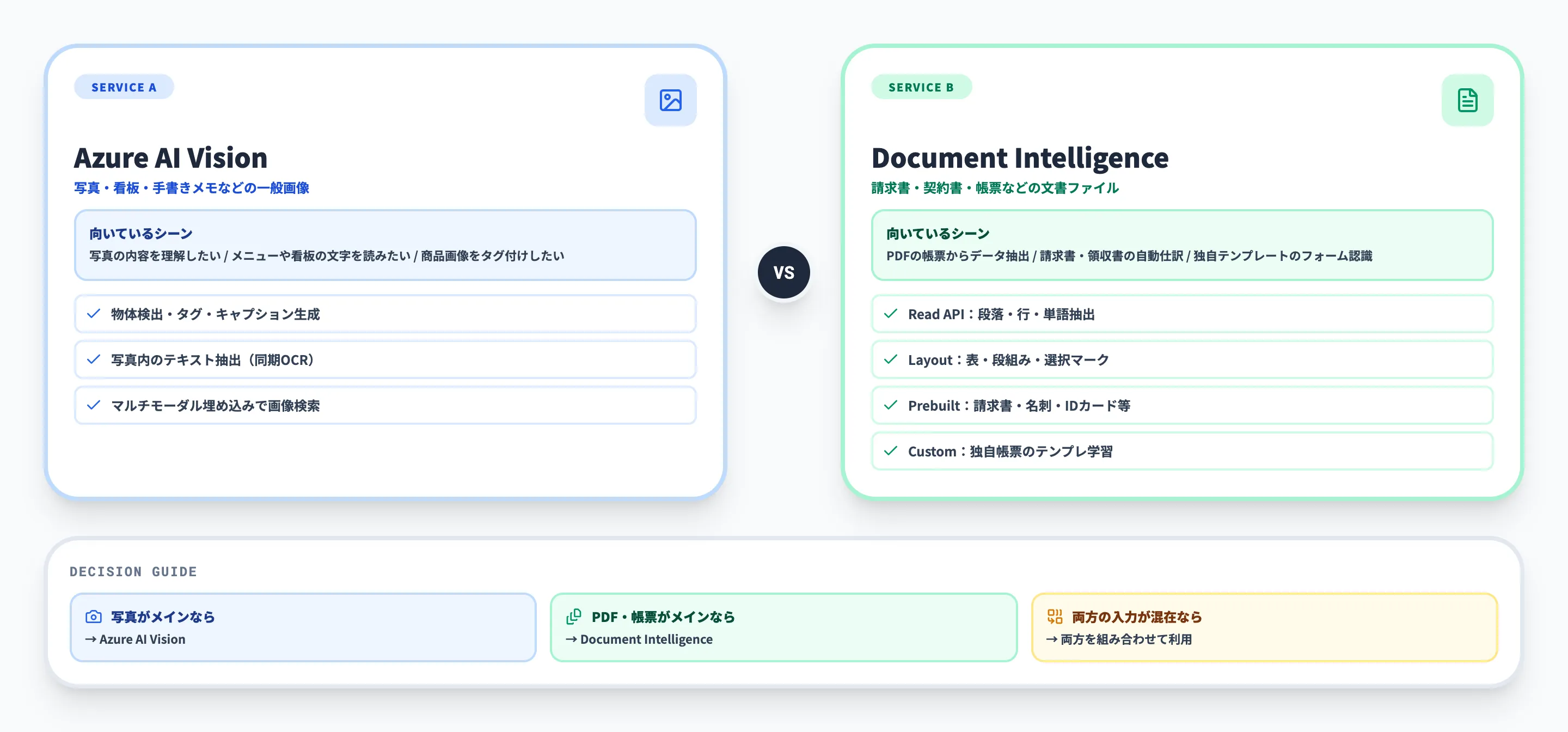Screen dimensions: 1568x732
Task: Click the document icon on Document Intelligence card
Action: point(1468,100)
